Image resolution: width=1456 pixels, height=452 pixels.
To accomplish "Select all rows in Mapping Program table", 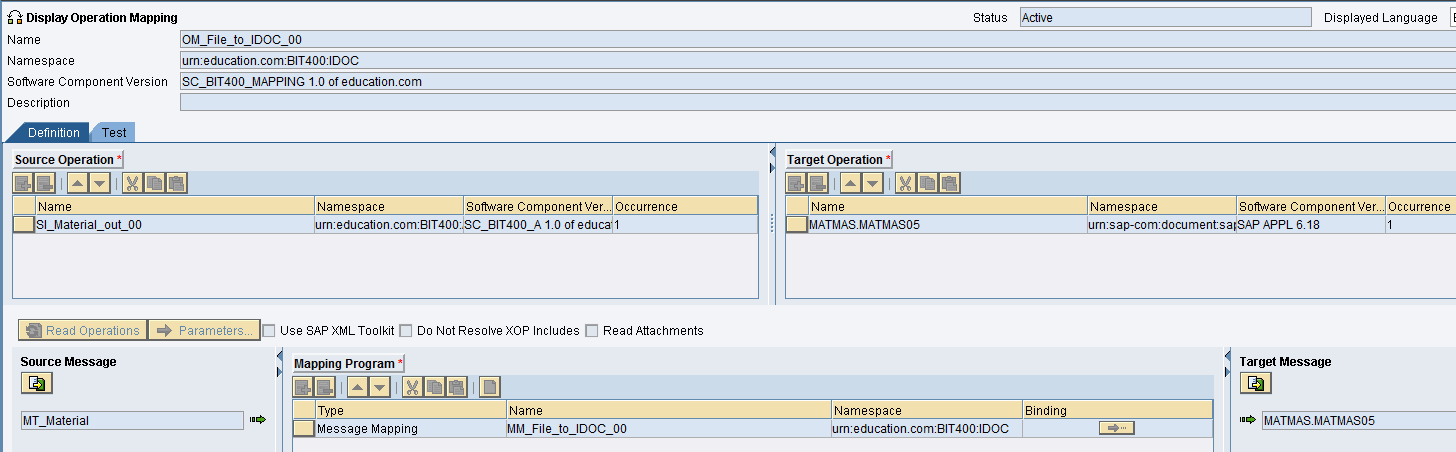I will tap(304, 410).
